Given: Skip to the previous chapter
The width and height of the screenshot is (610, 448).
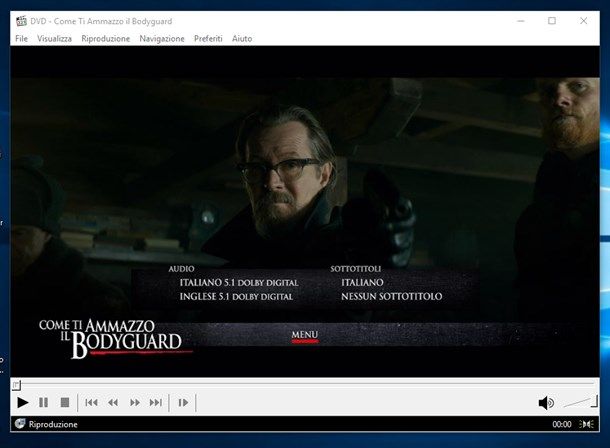Looking at the screenshot, I should pyautogui.click(x=91, y=402).
